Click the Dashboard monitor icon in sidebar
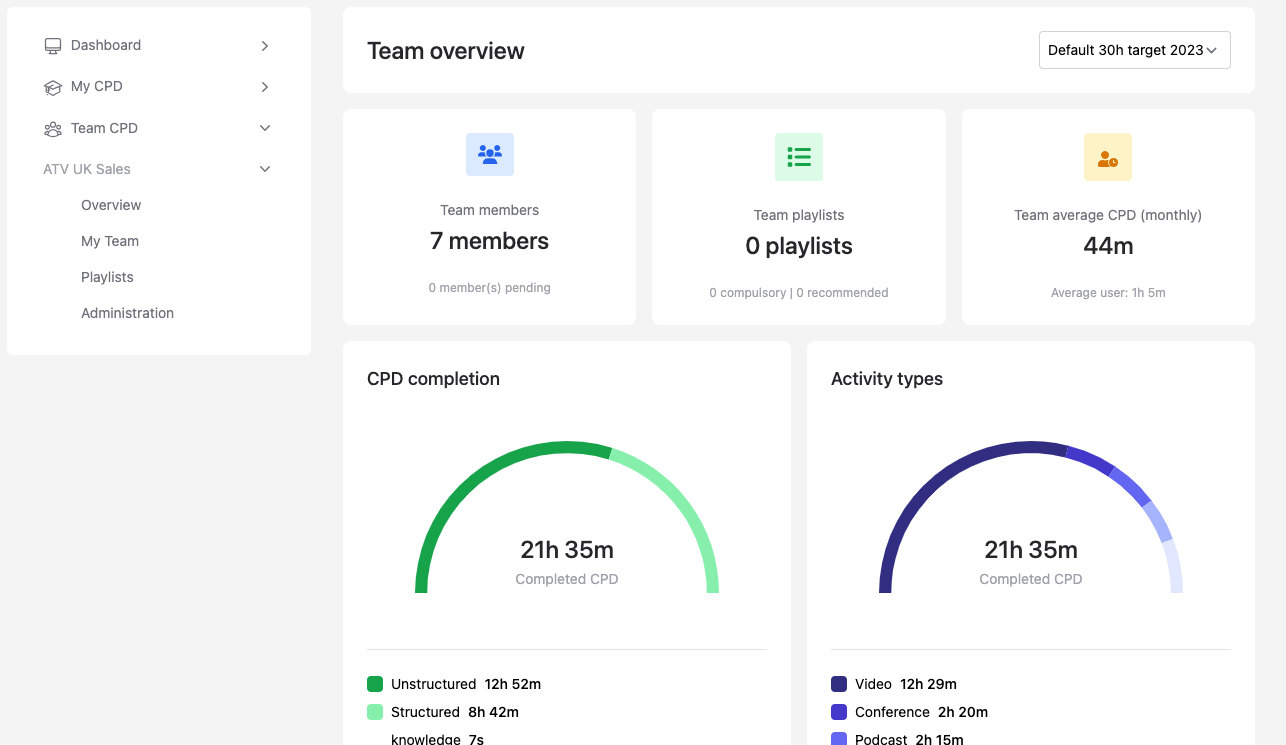The width and height of the screenshot is (1286, 745). (x=53, y=46)
